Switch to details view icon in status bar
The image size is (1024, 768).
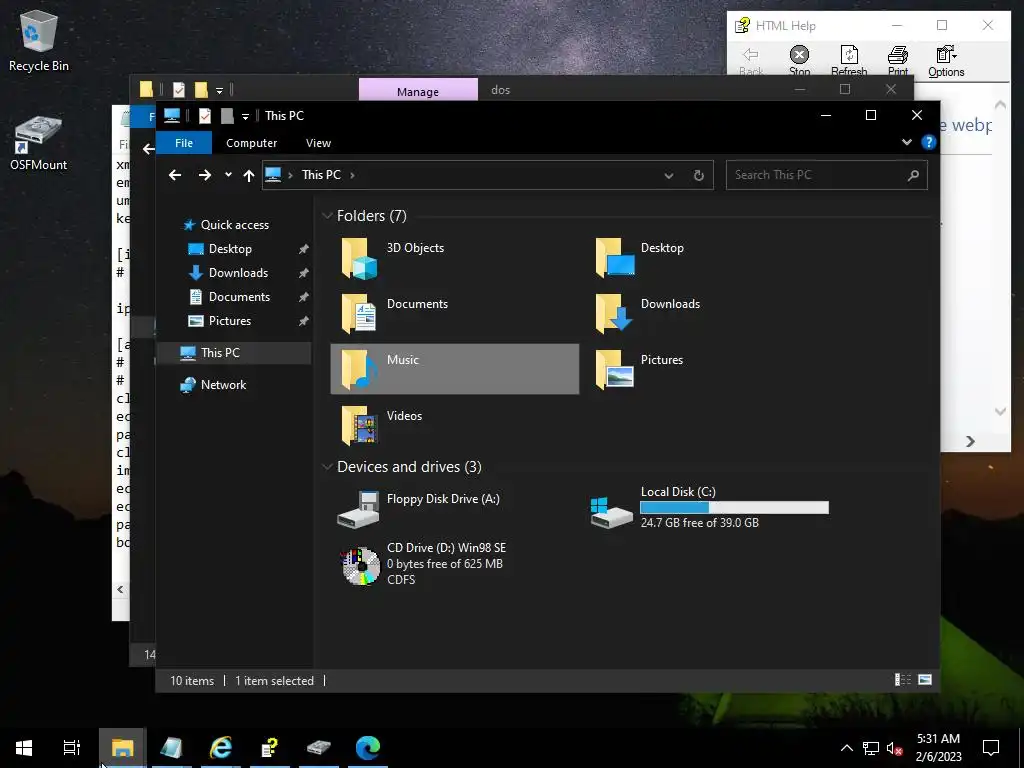click(x=903, y=680)
